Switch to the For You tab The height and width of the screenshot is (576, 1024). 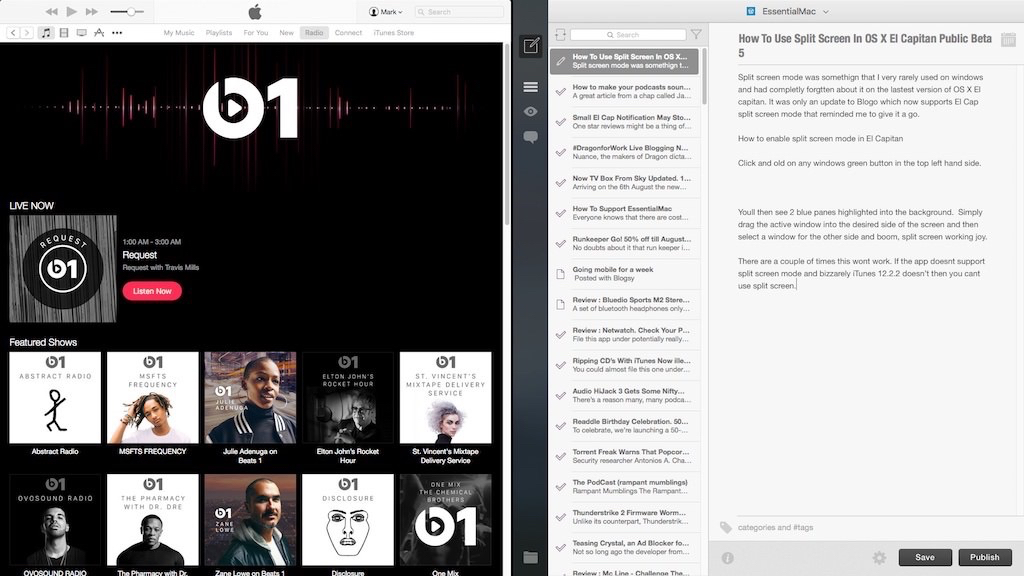click(256, 33)
